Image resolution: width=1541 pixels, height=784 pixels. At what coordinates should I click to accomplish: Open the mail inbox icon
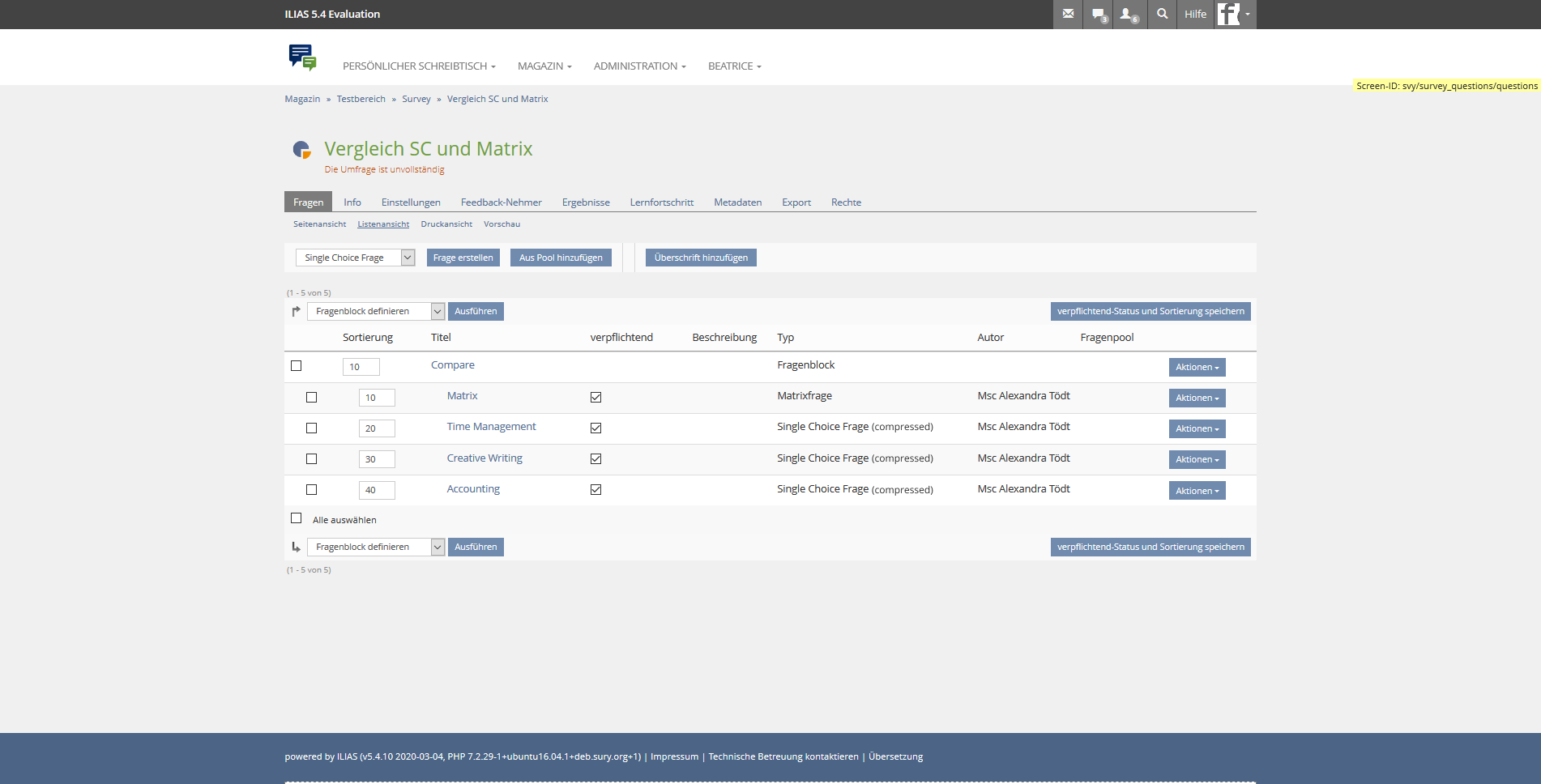click(x=1068, y=14)
